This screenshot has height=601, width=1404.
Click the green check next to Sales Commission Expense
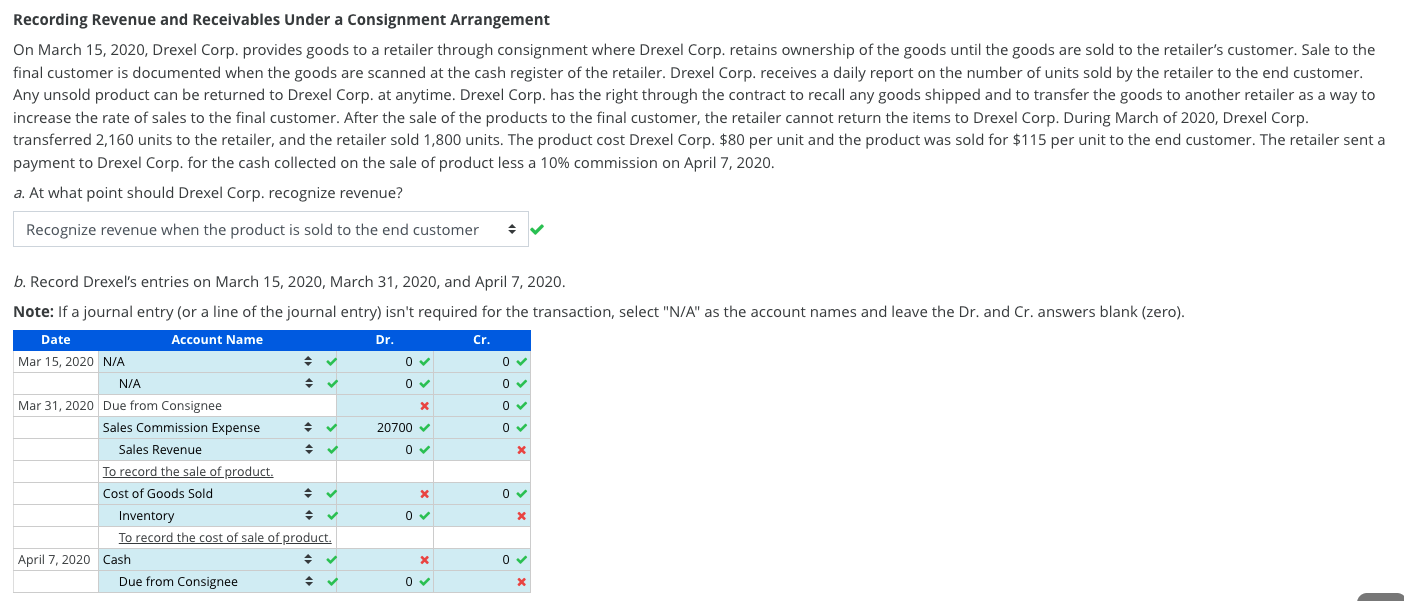(331, 427)
